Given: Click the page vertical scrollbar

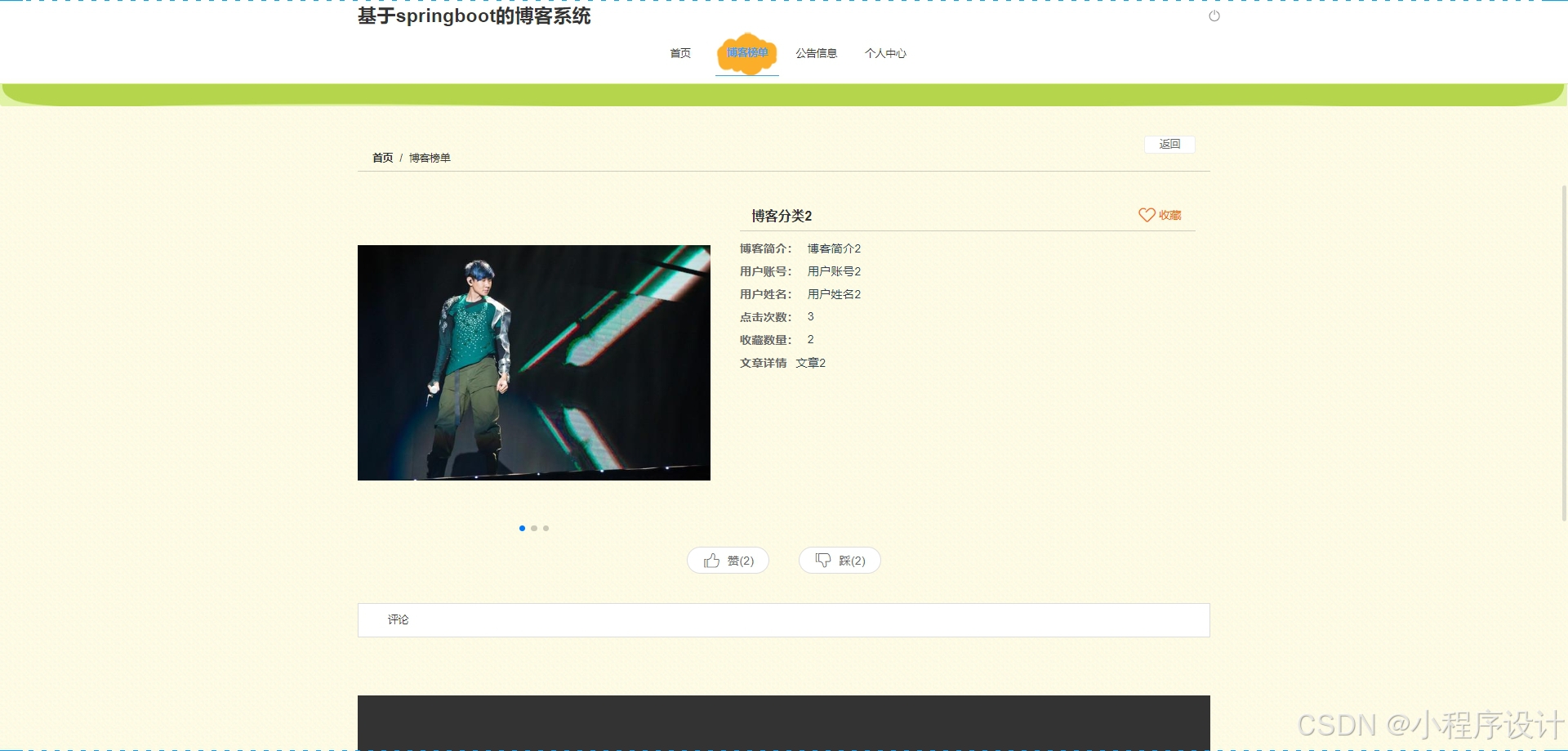Looking at the screenshot, I should pyautogui.click(x=1564, y=353).
